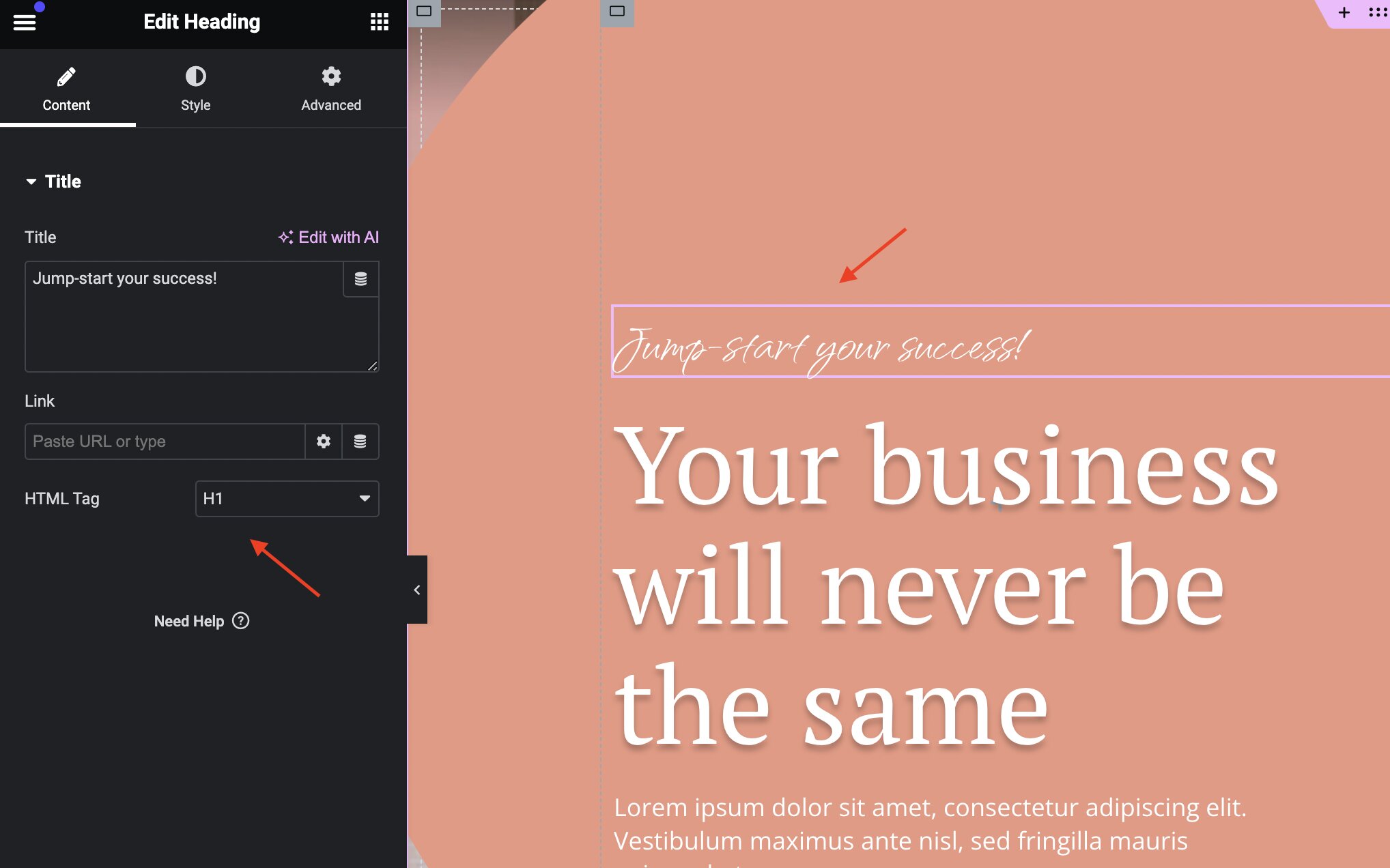
Task: Open the widgets grid panel
Action: tap(380, 22)
